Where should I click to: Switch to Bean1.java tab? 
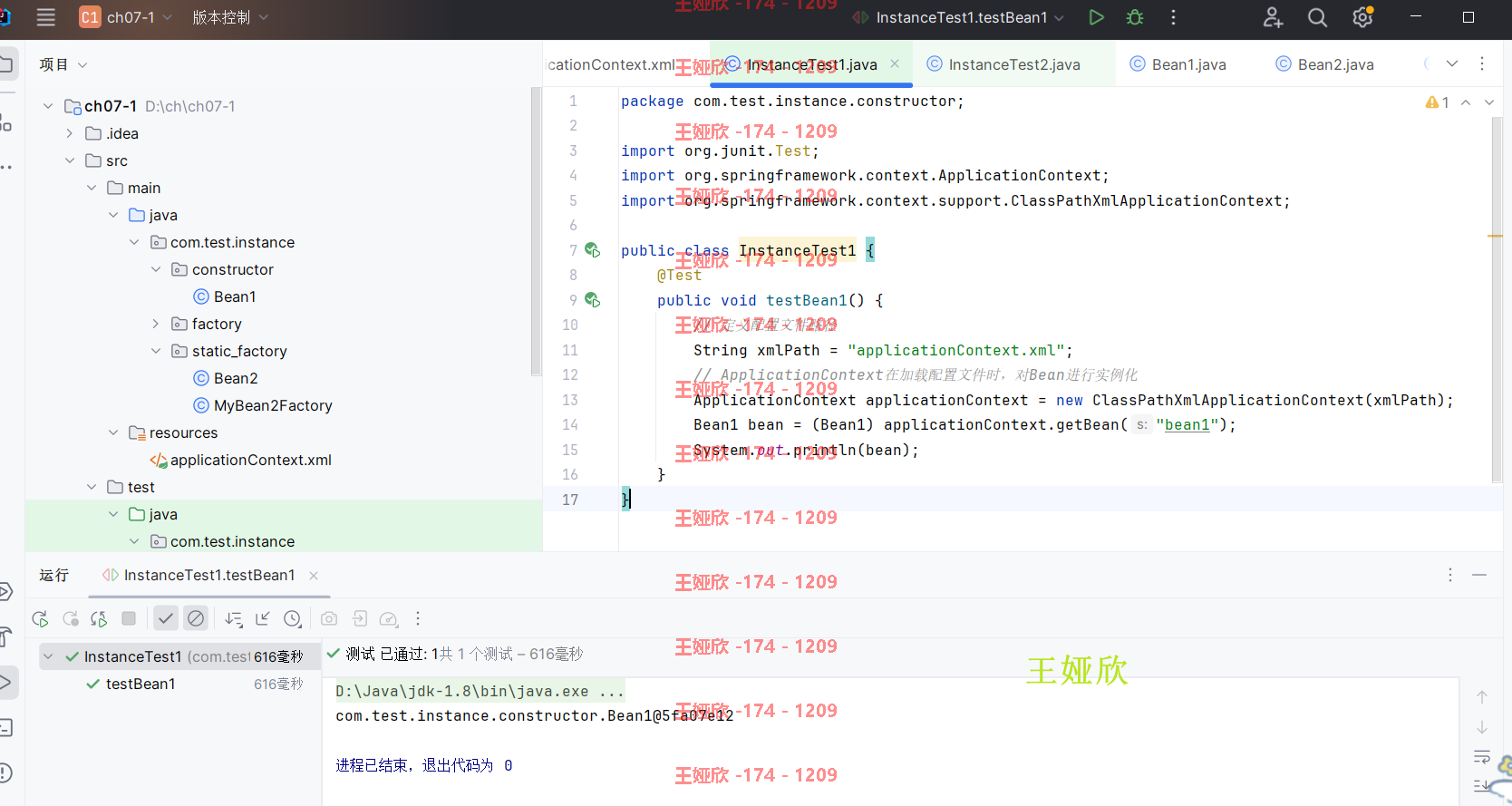coord(1178,64)
